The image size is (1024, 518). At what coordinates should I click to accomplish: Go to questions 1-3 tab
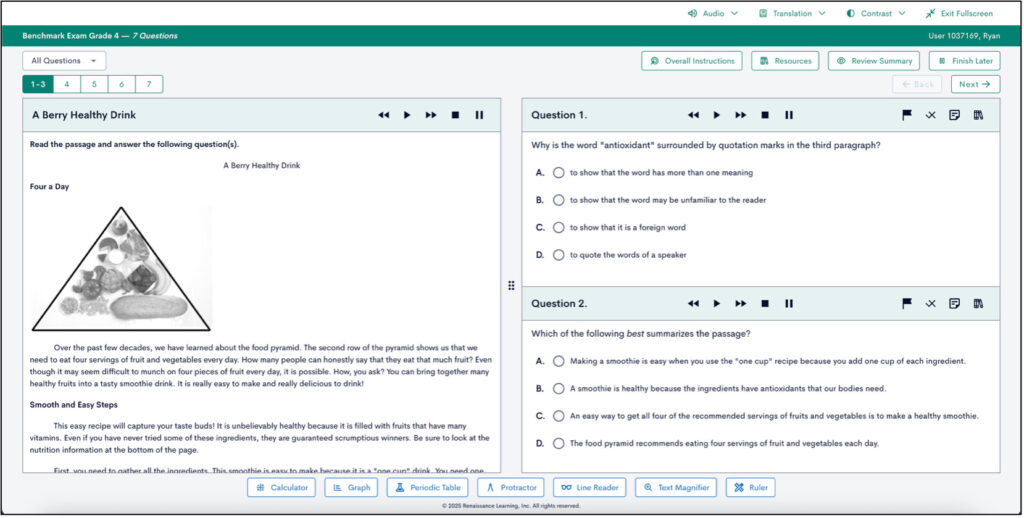(38, 84)
